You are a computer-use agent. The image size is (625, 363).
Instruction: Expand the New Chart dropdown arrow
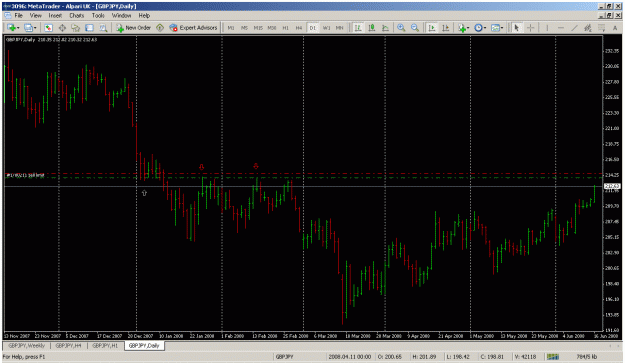pyautogui.click(x=18, y=27)
